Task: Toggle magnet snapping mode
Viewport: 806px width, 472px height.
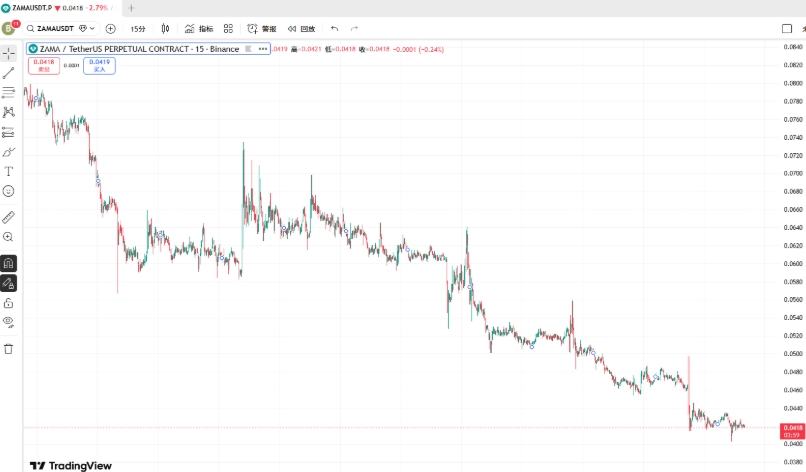Action: click(x=8, y=263)
